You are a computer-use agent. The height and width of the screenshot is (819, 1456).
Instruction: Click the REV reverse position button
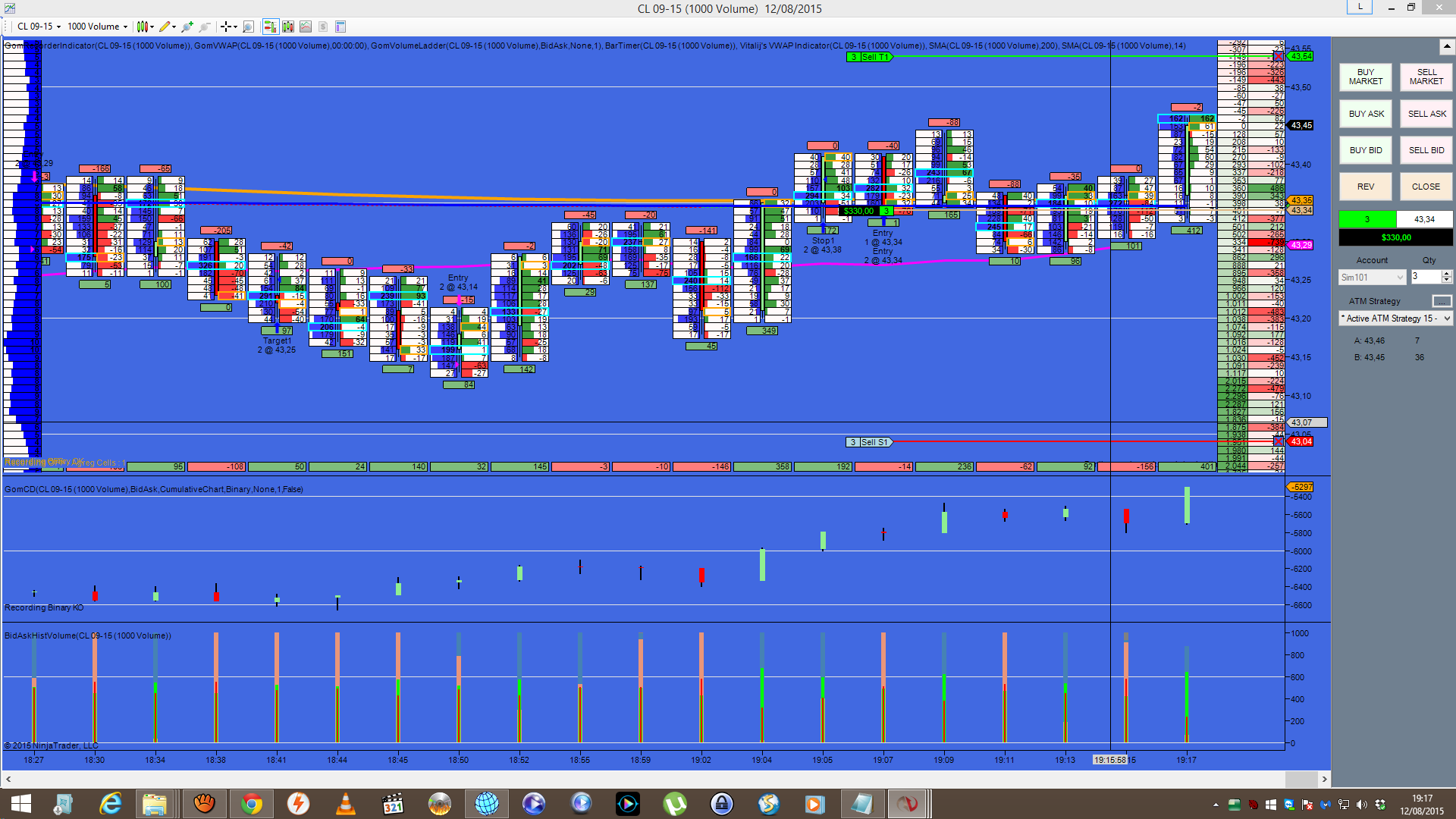1365,187
